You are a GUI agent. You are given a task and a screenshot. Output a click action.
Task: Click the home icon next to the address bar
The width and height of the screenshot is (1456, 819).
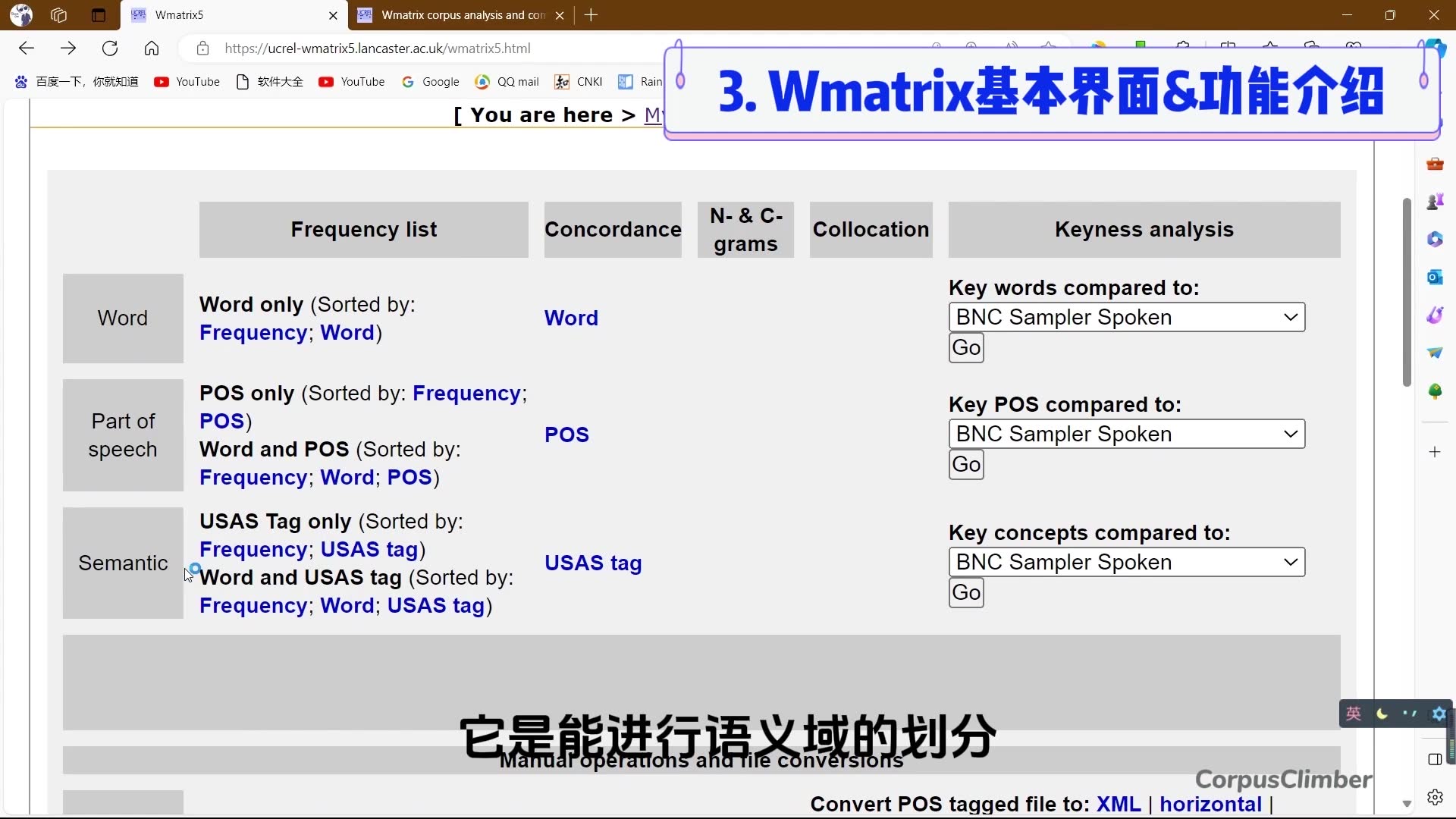pyautogui.click(x=152, y=48)
